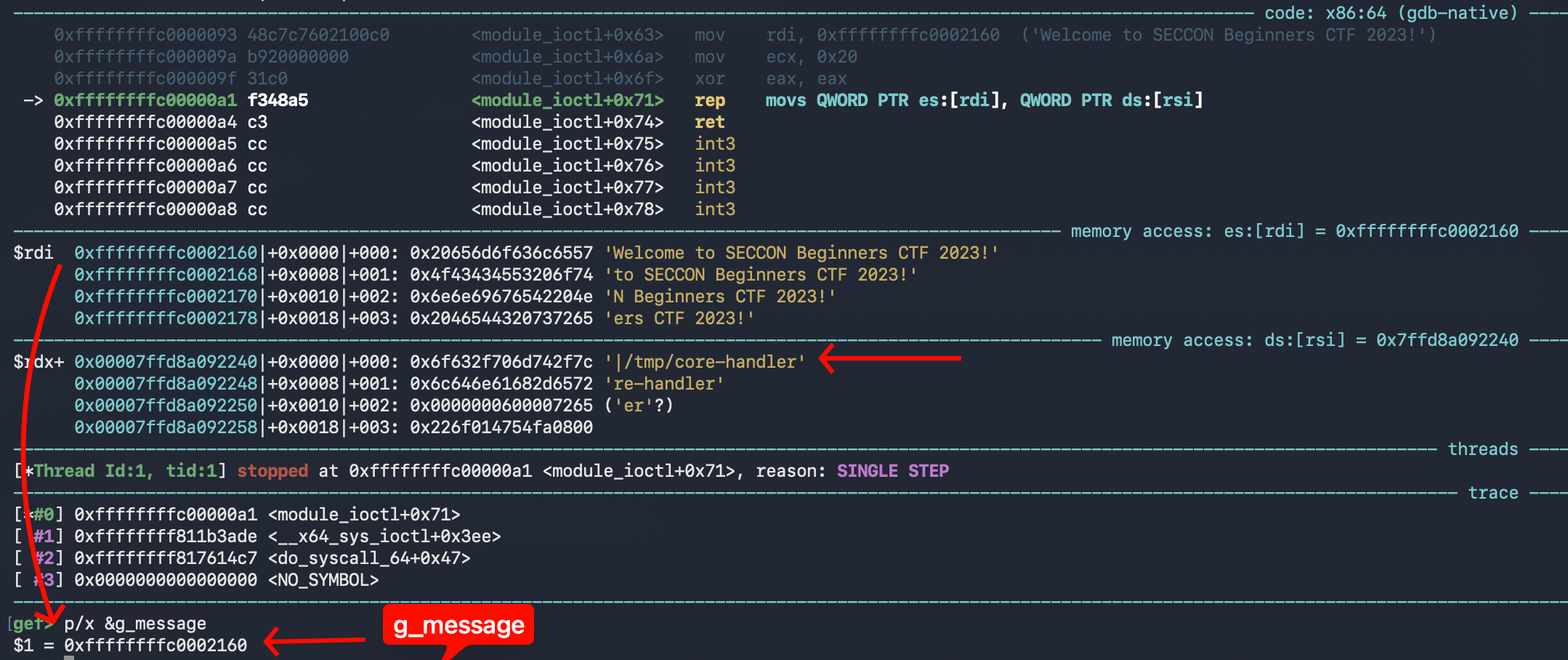This screenshot has height=660, width=1568.
Task: Select the '|/tmp/core-handler' string
Action: pyautogui.click(x=705, y=362)
